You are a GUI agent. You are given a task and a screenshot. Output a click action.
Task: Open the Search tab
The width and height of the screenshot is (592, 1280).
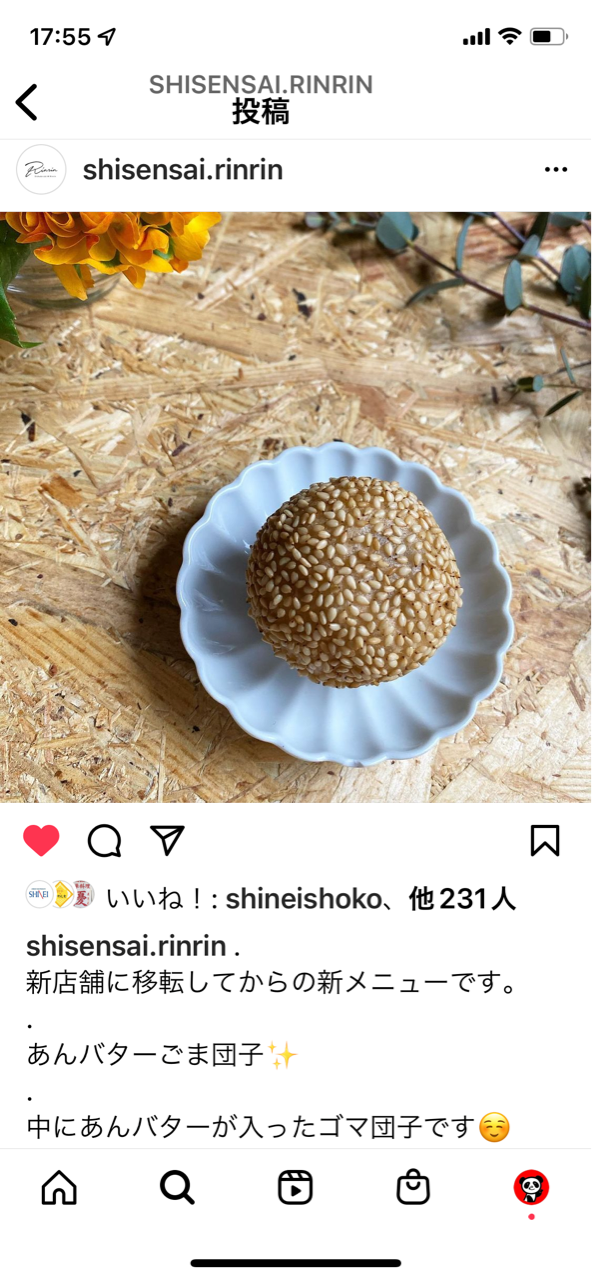click(177, 1187)
